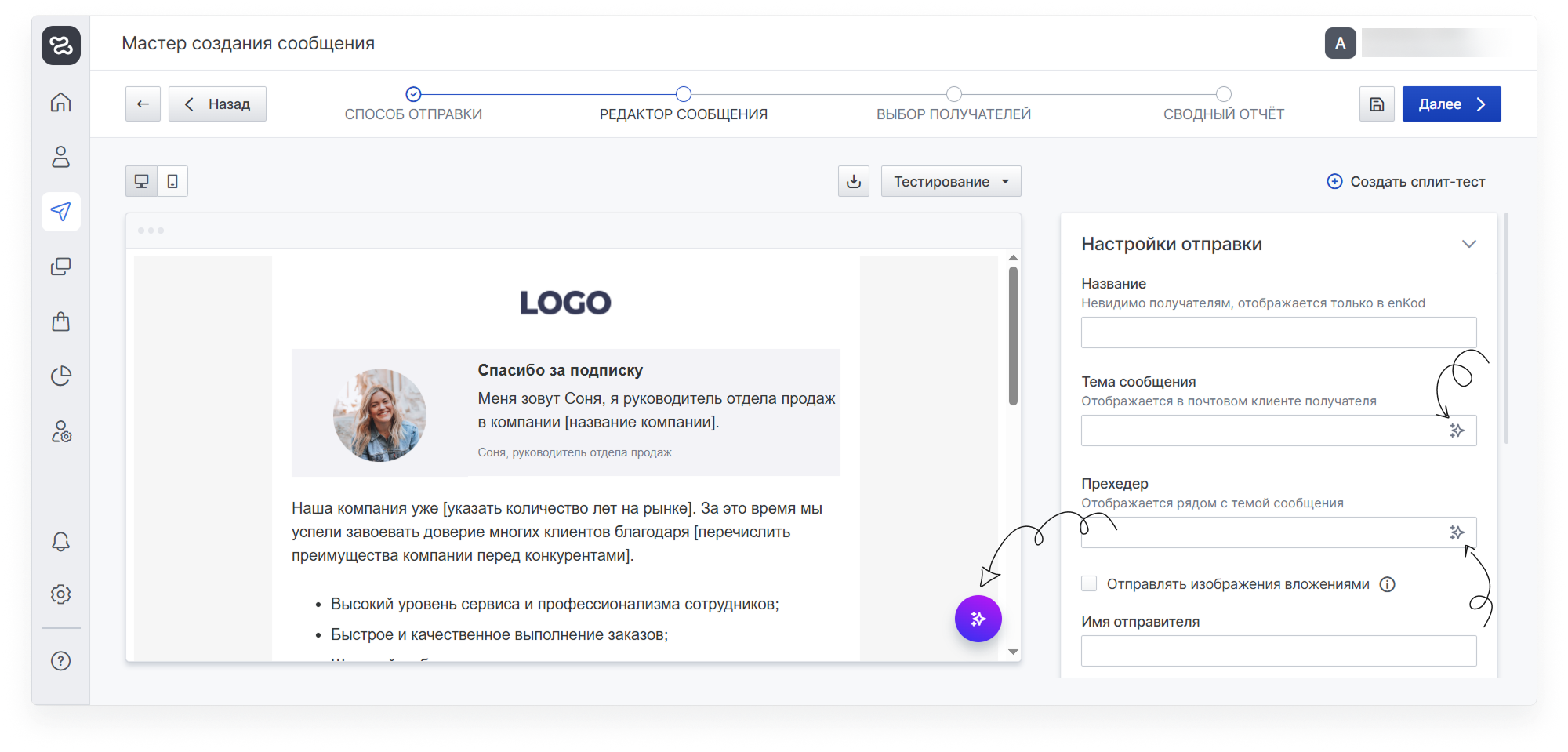The image size is (1568, 752).
Task: Collapse the Настройки отправки panel
Action: [x=1468, y=244]
